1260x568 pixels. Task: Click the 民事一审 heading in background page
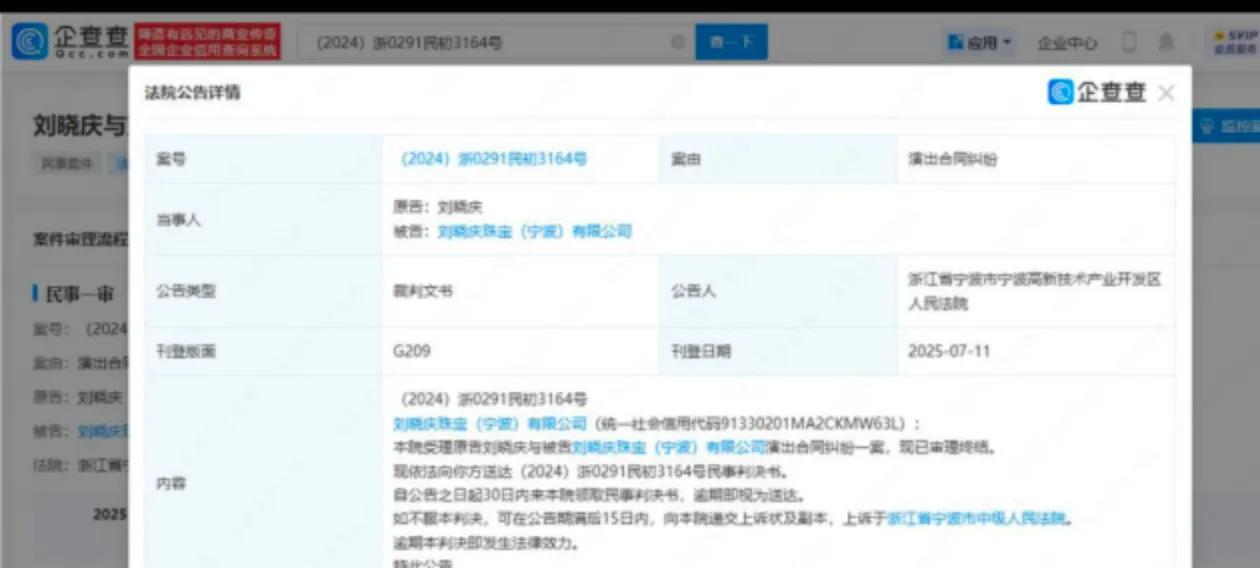78,294
